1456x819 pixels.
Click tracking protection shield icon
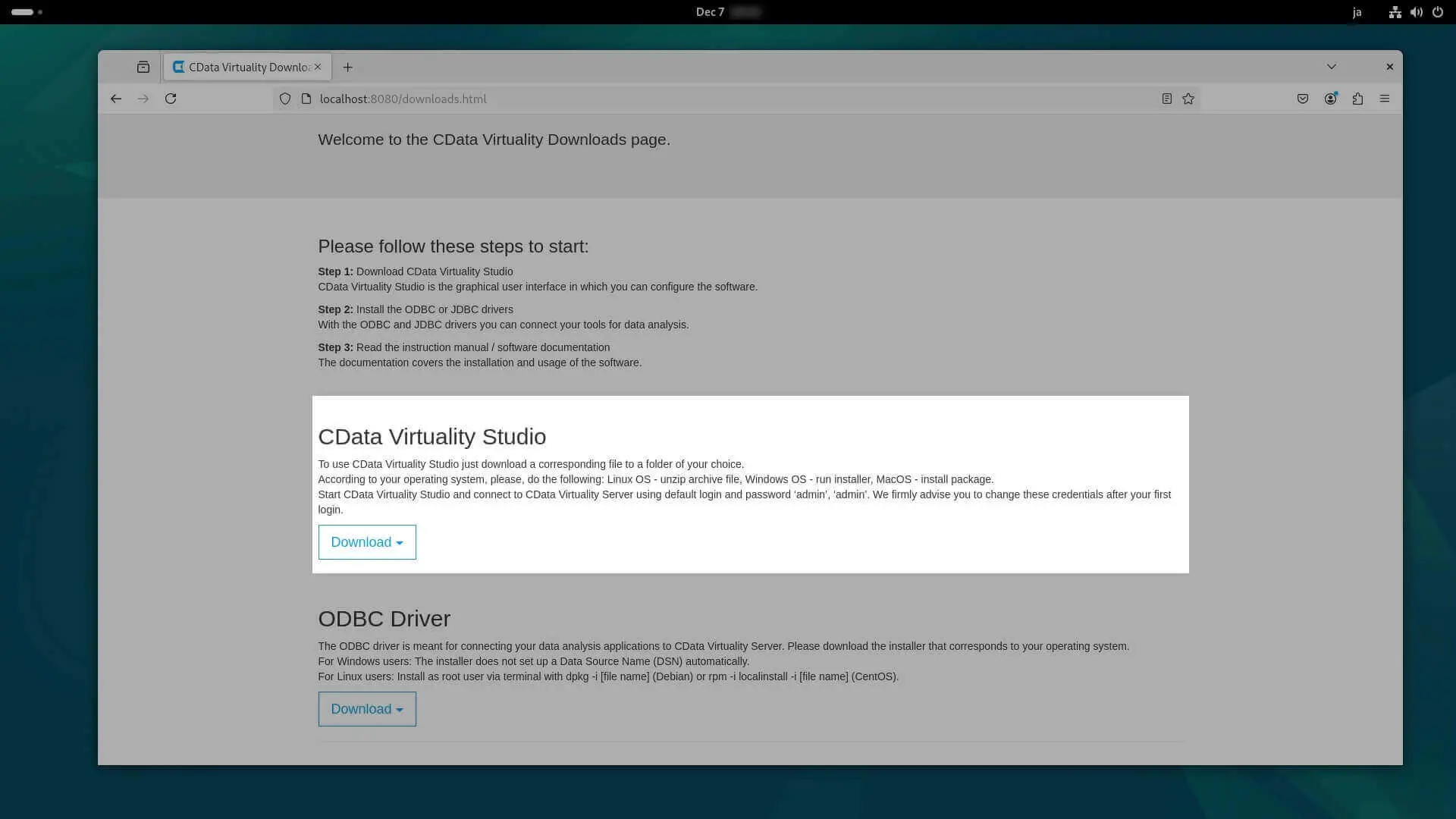pos(285,99)
